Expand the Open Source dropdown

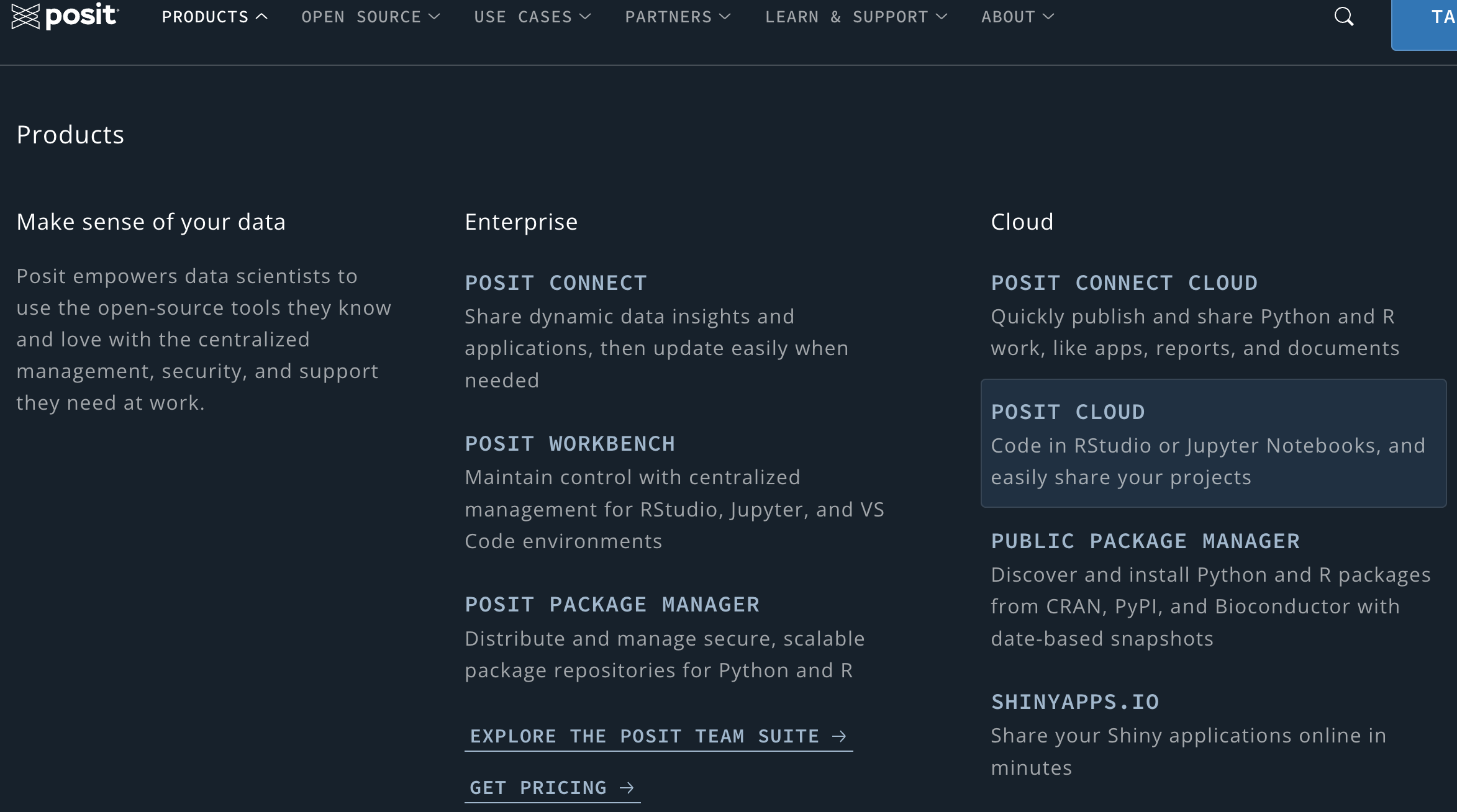[371, 17]
